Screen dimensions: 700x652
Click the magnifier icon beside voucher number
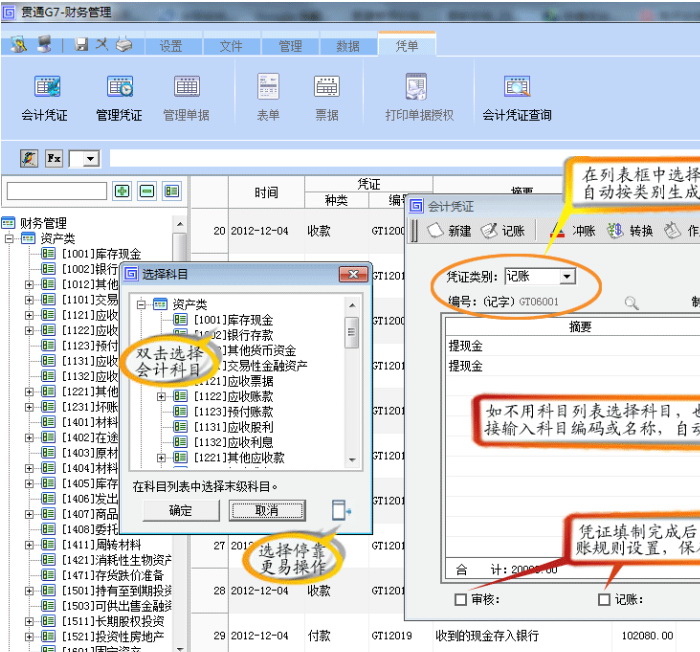coord(631,303)
